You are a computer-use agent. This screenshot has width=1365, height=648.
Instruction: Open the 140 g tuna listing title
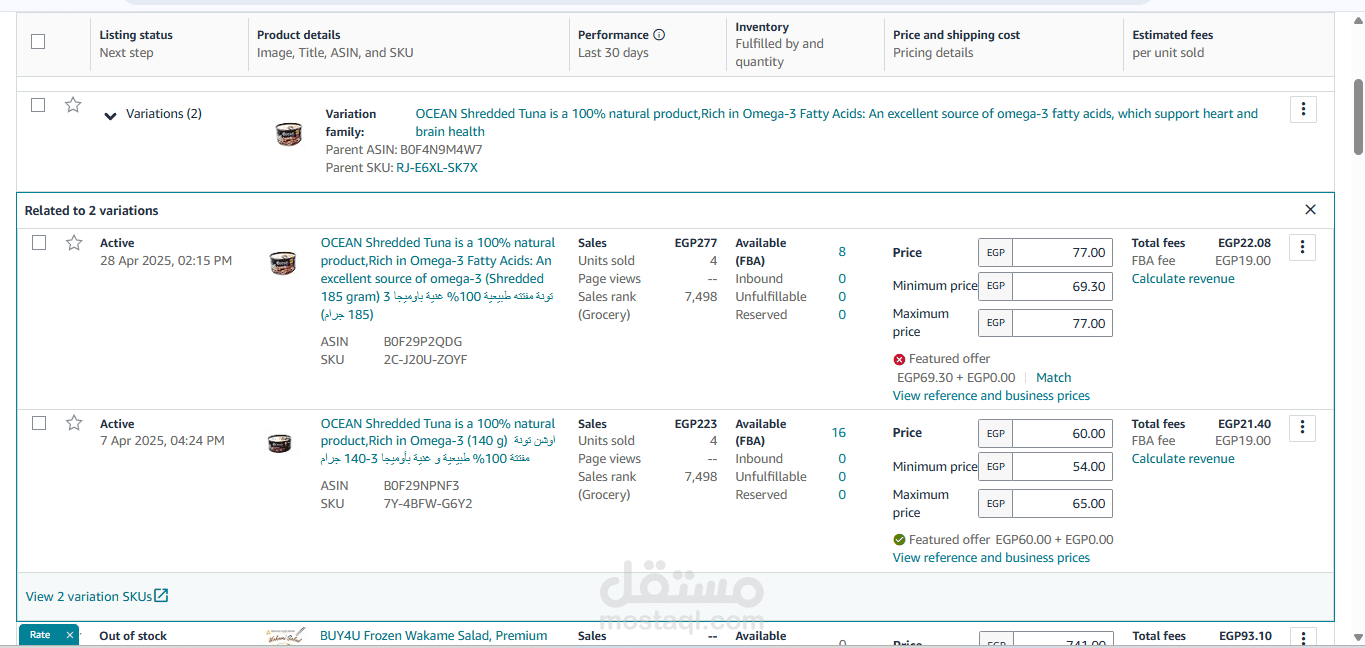(x=438, y=441)
